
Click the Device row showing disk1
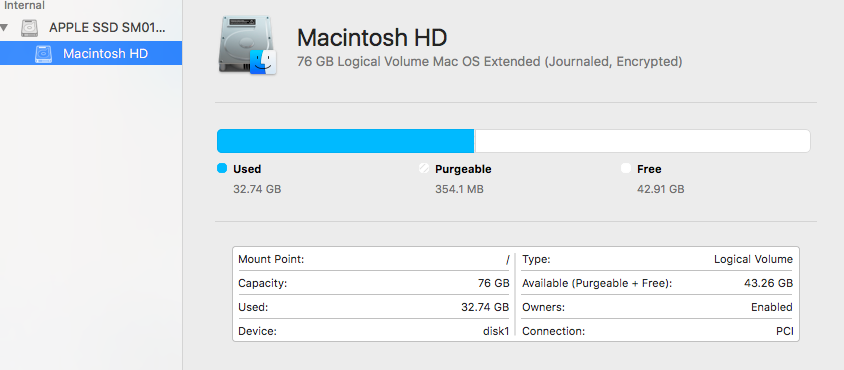coord(374,331)
